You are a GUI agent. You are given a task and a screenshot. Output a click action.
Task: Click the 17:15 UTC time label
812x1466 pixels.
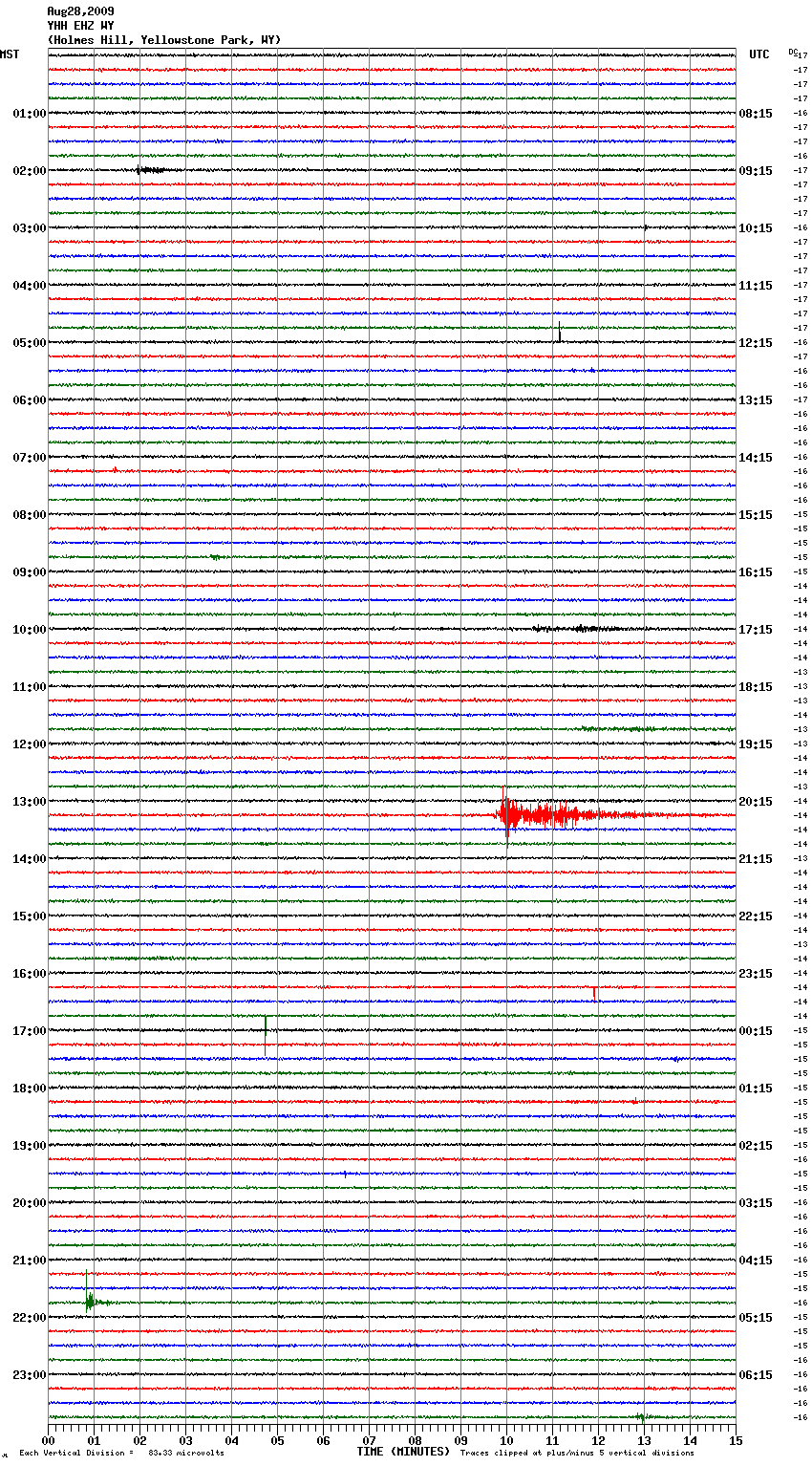tap(756, 630)
